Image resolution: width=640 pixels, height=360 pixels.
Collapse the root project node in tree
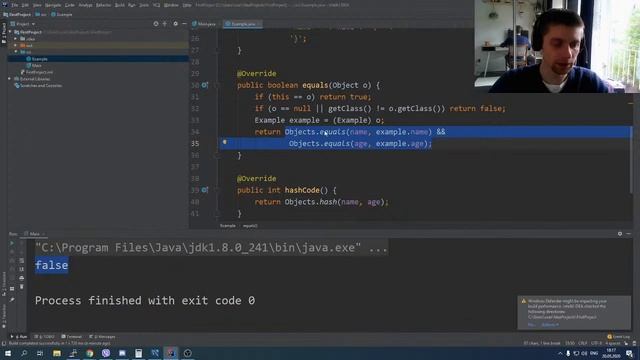tap(10, 32)
